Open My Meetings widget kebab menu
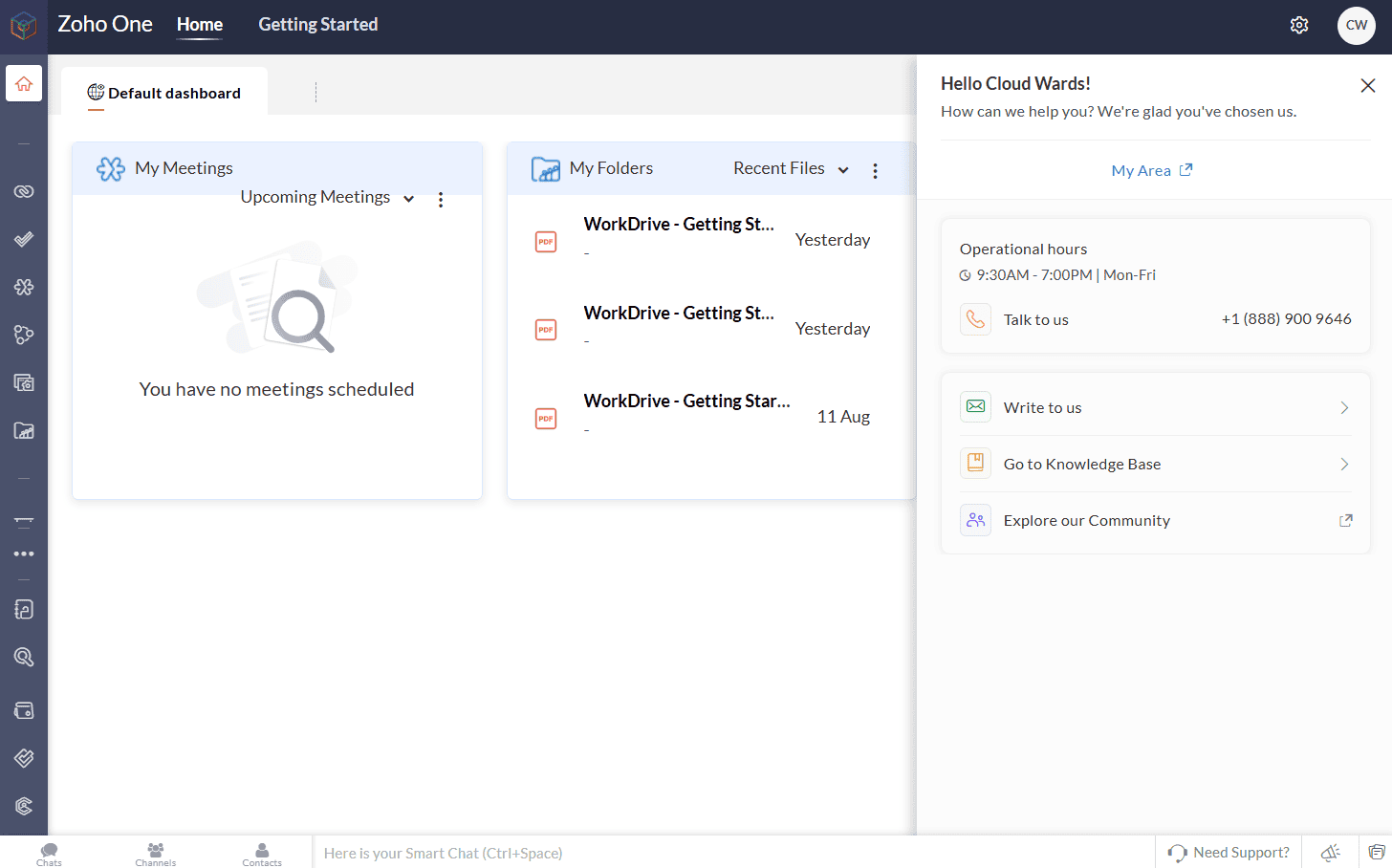The width and height of the screenshot is (1392, 868). (x=441, y=199)
